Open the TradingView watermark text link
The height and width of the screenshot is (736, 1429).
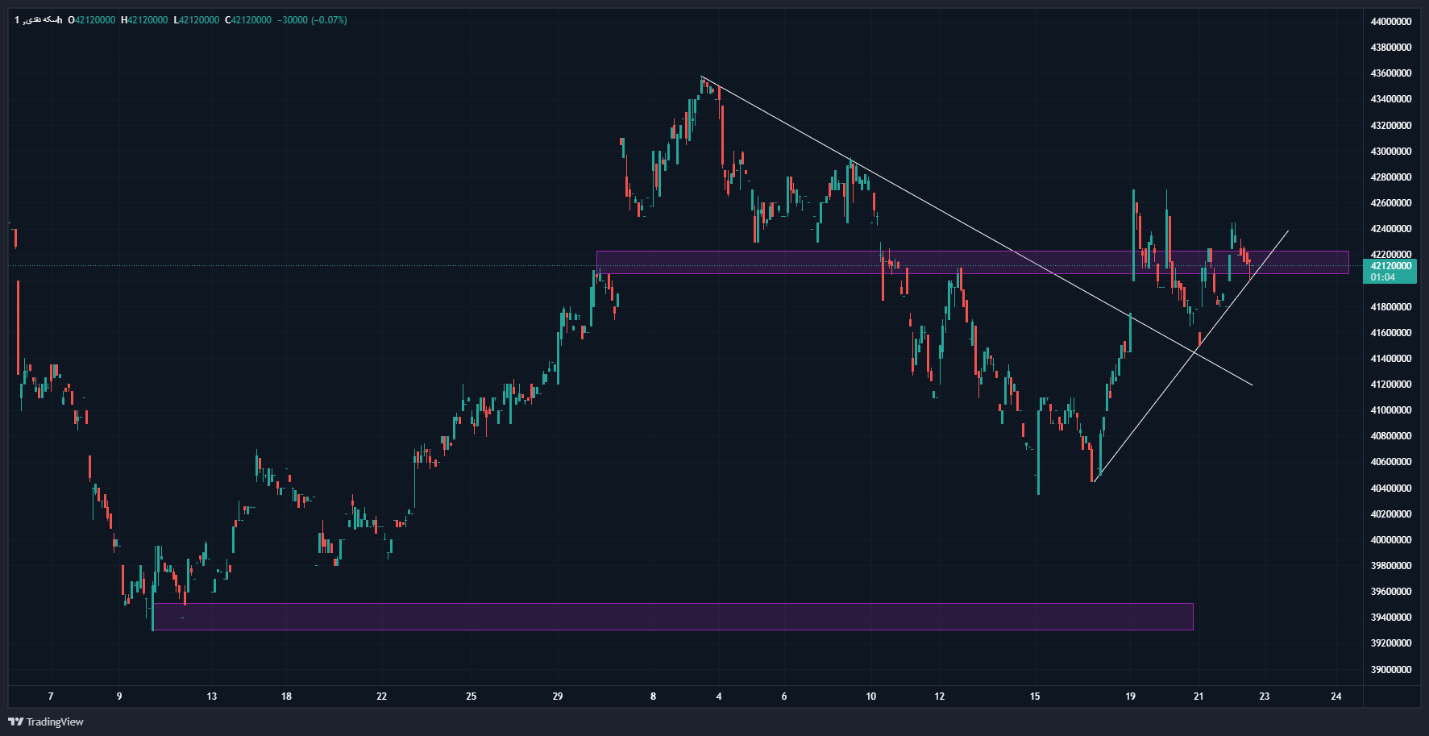(x=43, y=722)
